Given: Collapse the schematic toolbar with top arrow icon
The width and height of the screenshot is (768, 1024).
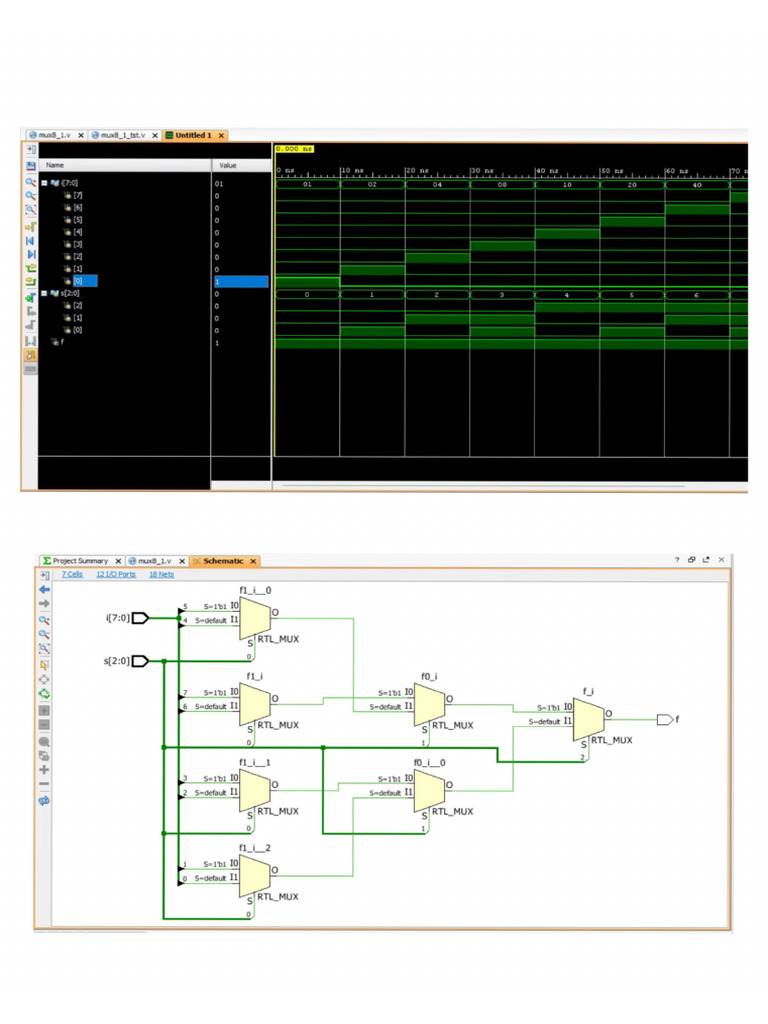Looking at the screenshot, I should coord(44,575).
